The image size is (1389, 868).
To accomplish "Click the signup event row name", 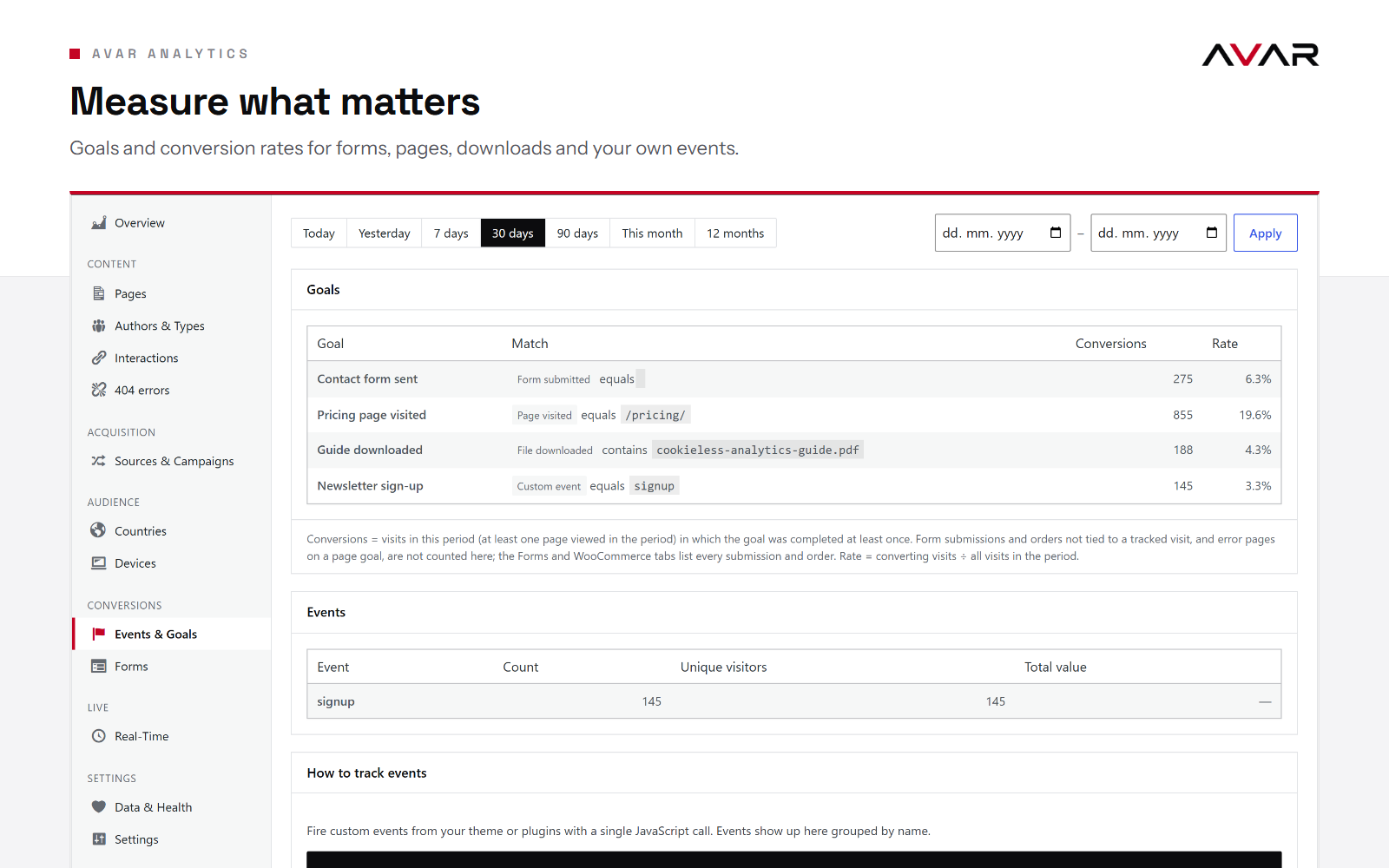I will [x=336, y=701].
